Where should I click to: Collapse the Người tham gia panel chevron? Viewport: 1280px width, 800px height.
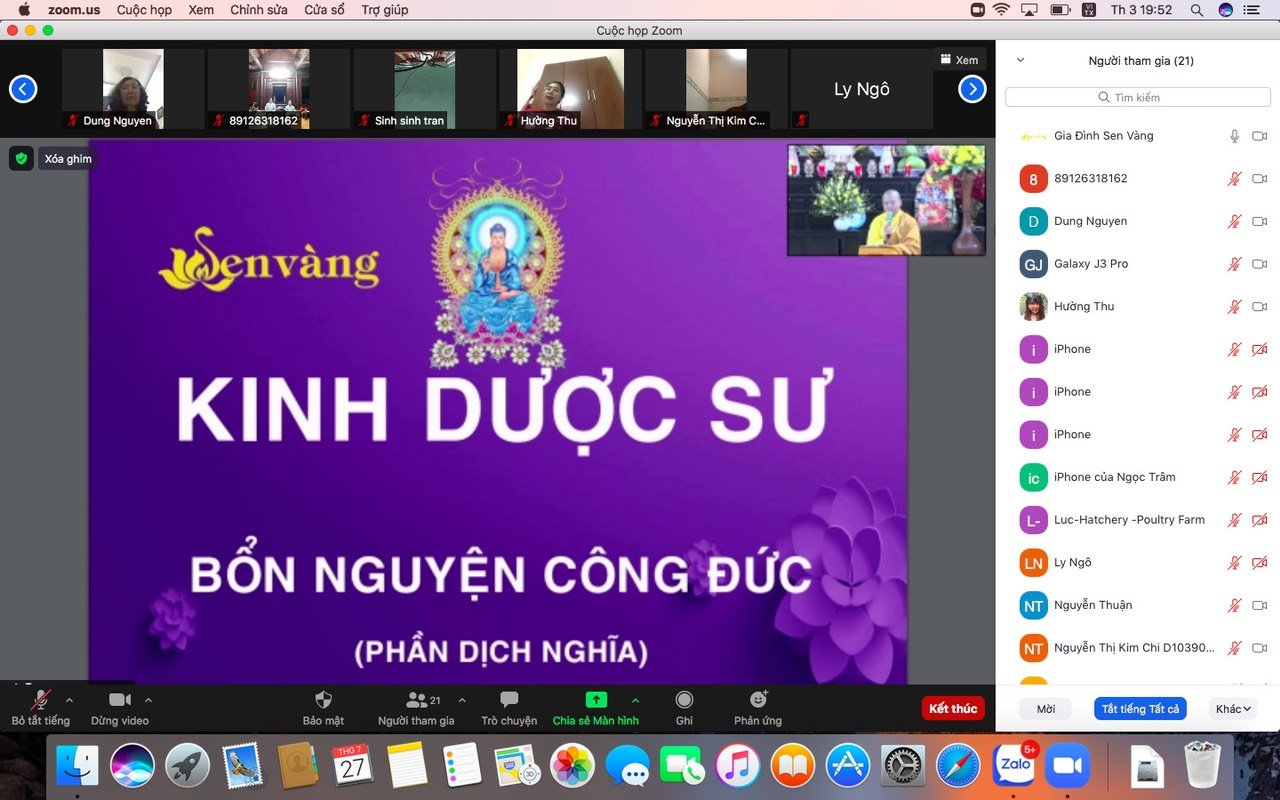click(x=1020, y=61)
